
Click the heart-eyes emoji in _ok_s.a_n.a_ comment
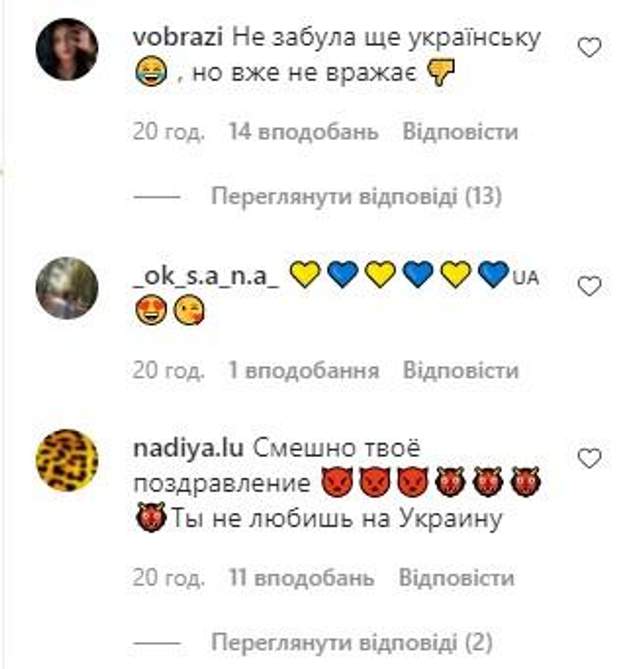coord(151,310)
